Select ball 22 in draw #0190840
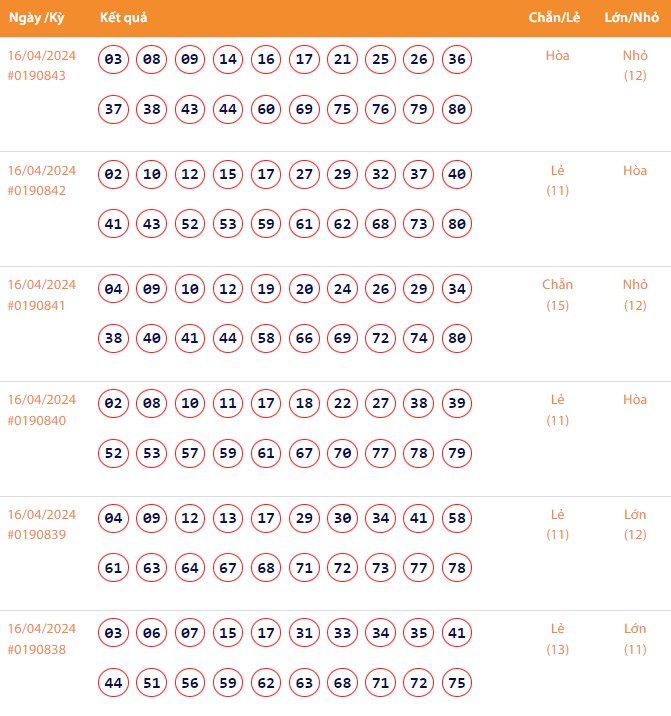 [342, 404]
